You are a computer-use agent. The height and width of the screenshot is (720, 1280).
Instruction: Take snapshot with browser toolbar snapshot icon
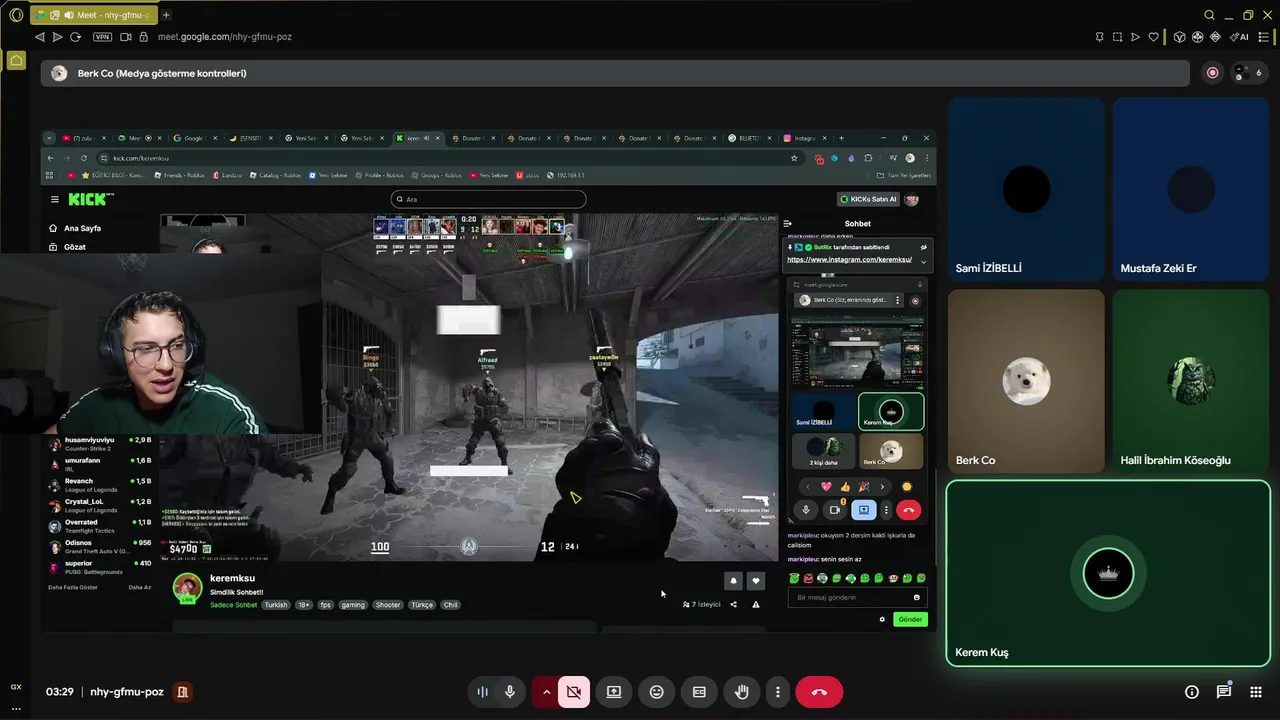(1117, 37)
